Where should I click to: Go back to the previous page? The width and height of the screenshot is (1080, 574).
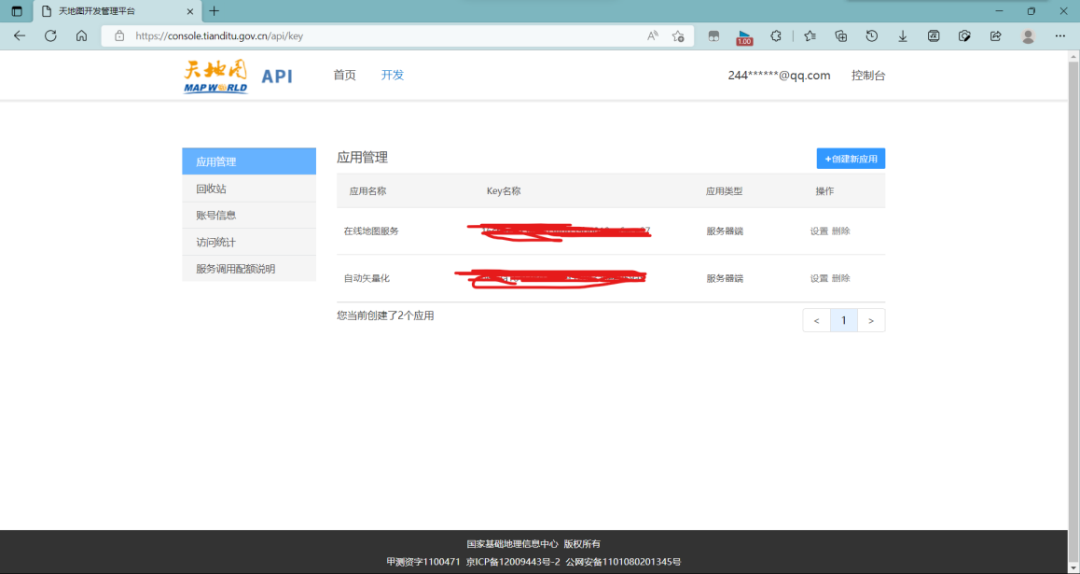click(x=19, y=36)
